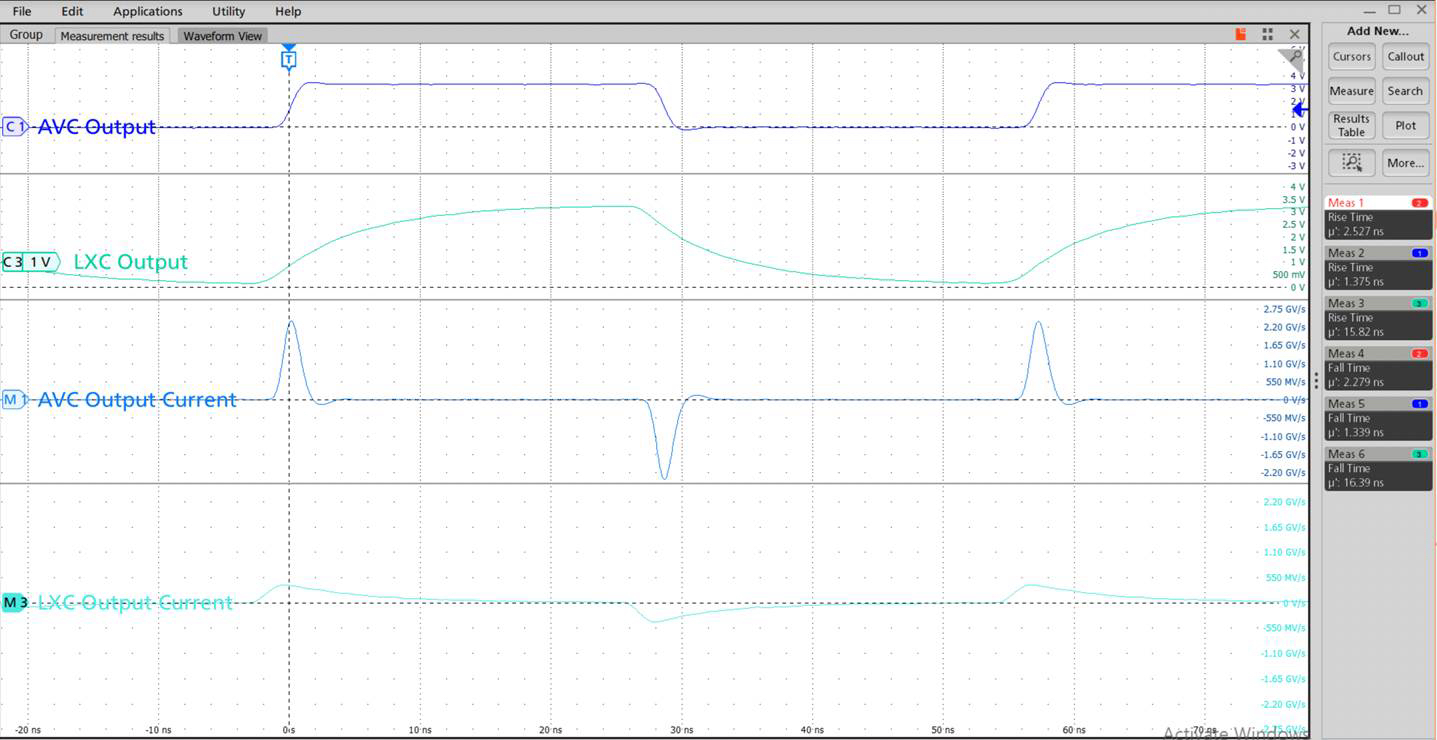Click the M1 math channel badge
The width and height of the screenshot is (1437, 740).
[x=14, y=399]
